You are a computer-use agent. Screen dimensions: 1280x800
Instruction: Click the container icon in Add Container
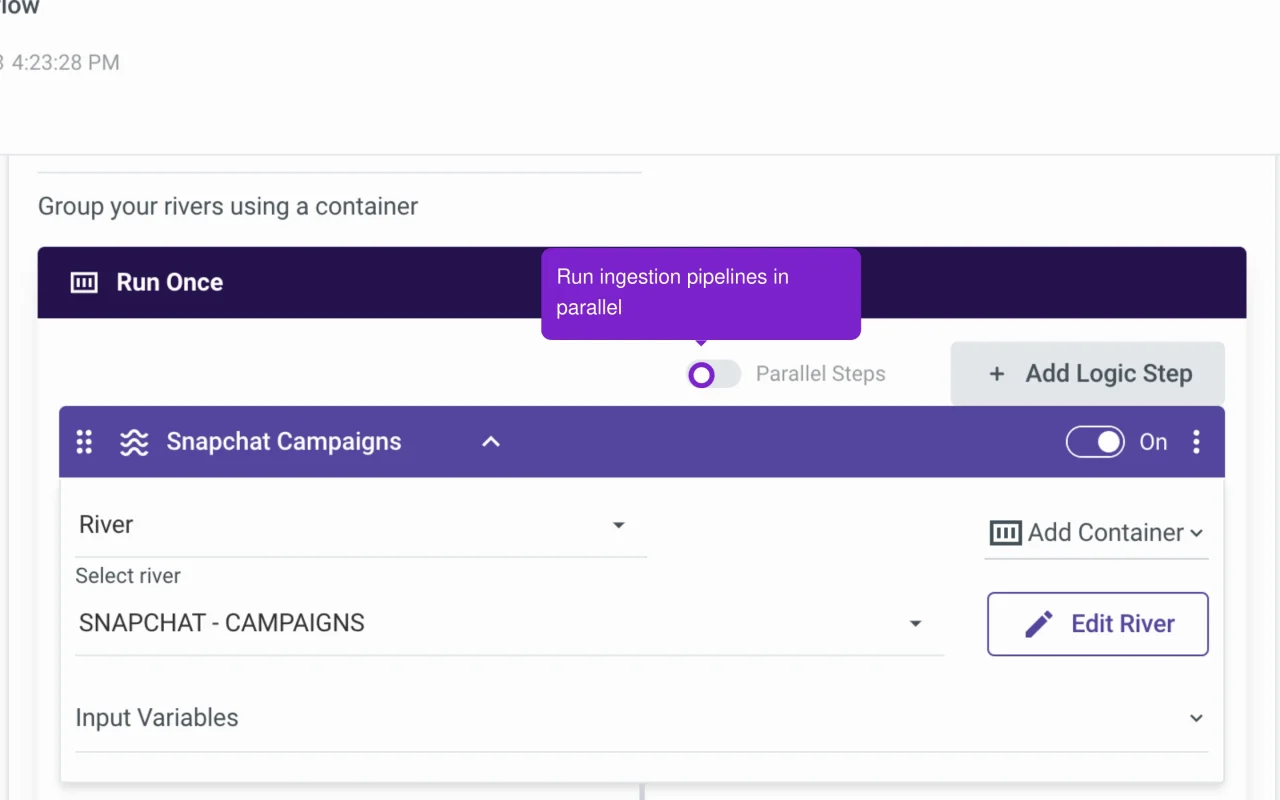click(x=1006, y=532)
